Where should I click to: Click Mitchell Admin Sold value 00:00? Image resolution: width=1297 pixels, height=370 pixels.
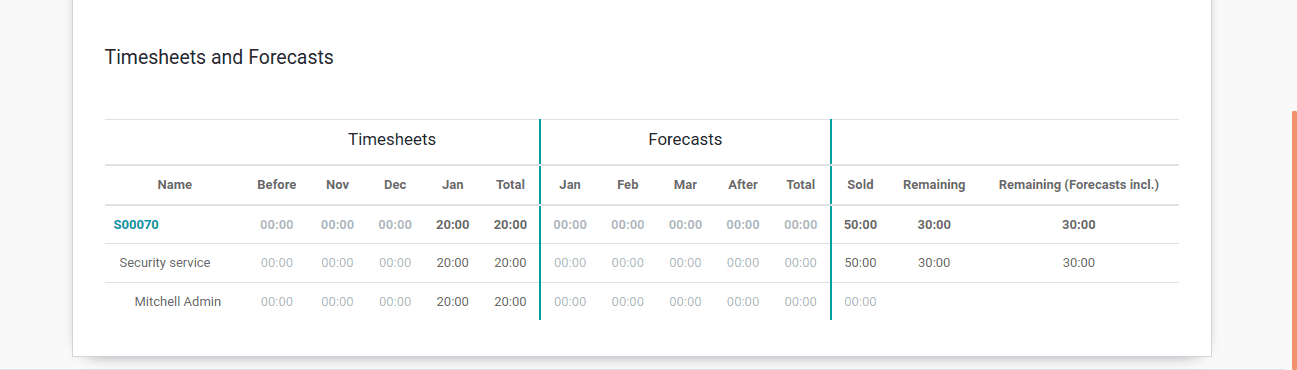[860, 301]
